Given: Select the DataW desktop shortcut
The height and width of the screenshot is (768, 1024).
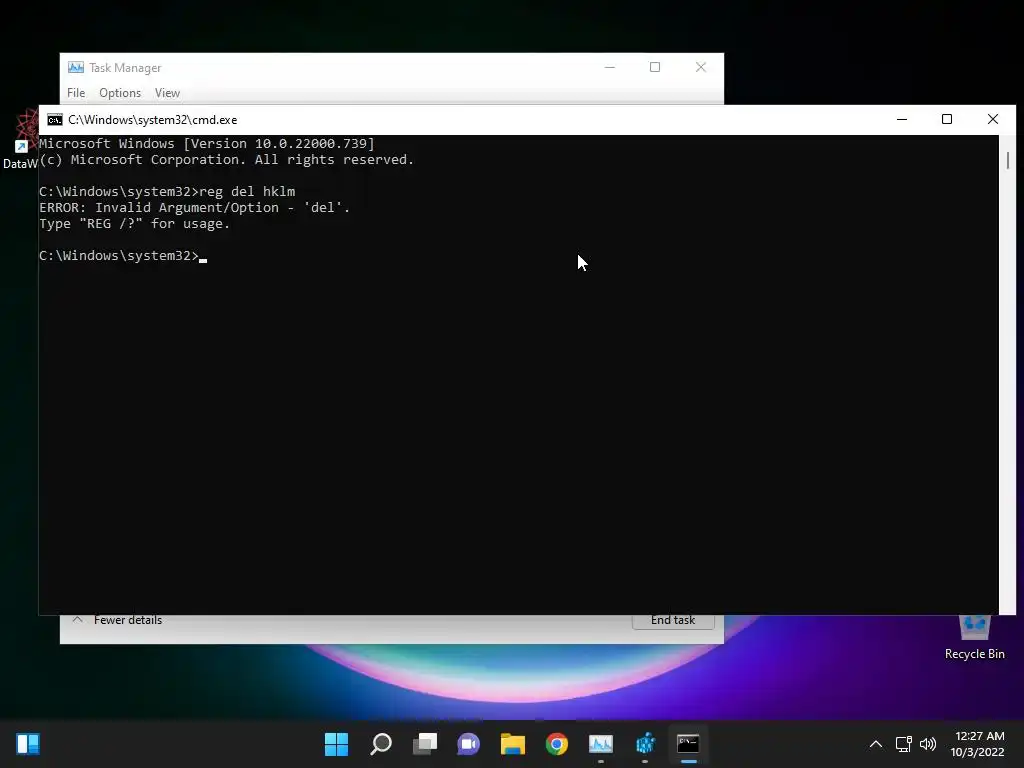Looking at the screenshot, I should coord(20,140).
